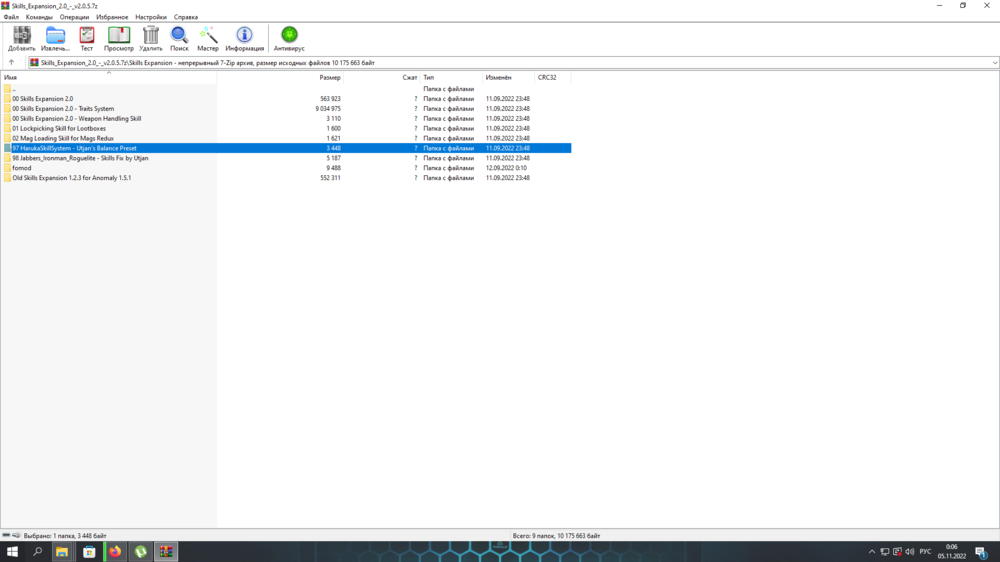The image size is (1000, 562).
Task: Click the WinRAR taskbar icon
Action: pos(166,552)
